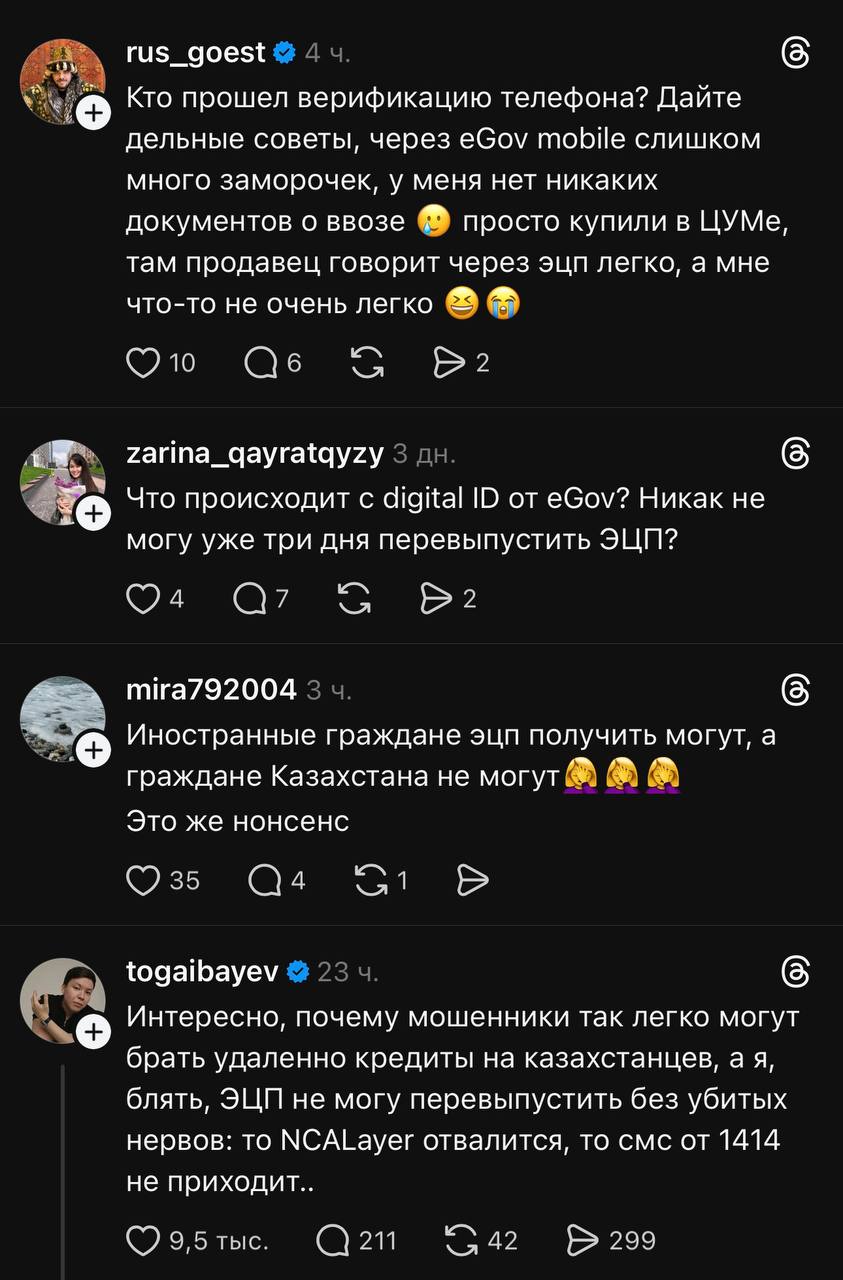Open comments on rus_goest post

pyautogui.click(x=262, y=363)
